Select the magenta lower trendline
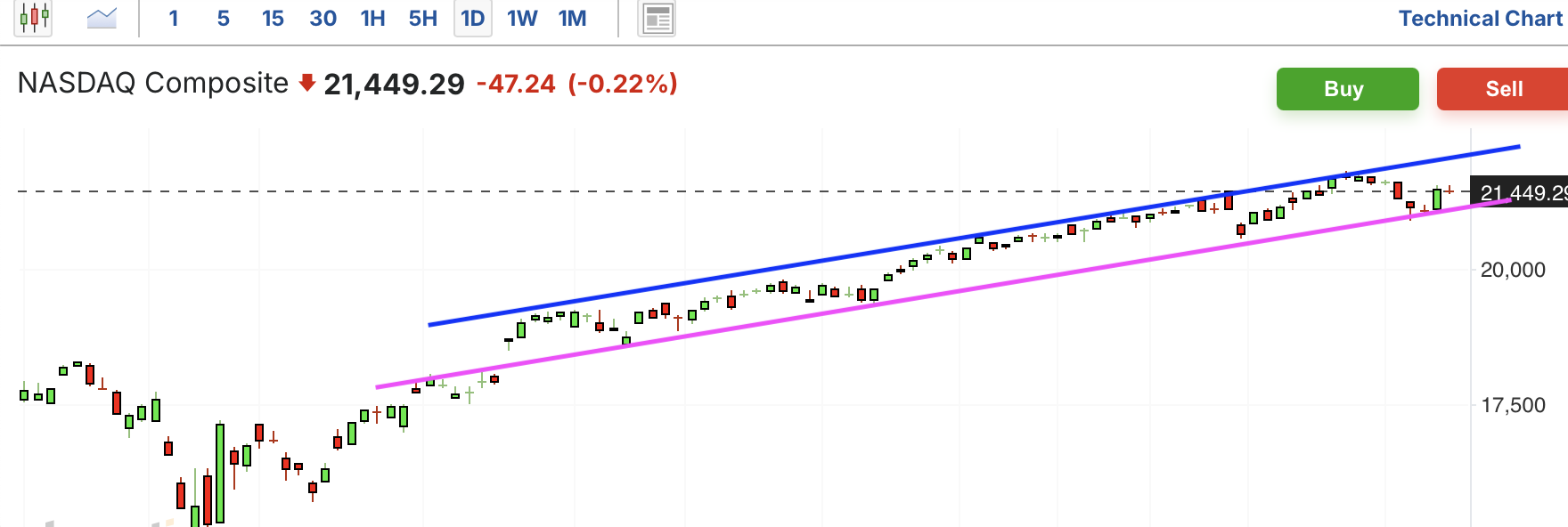 click(943, 294)
